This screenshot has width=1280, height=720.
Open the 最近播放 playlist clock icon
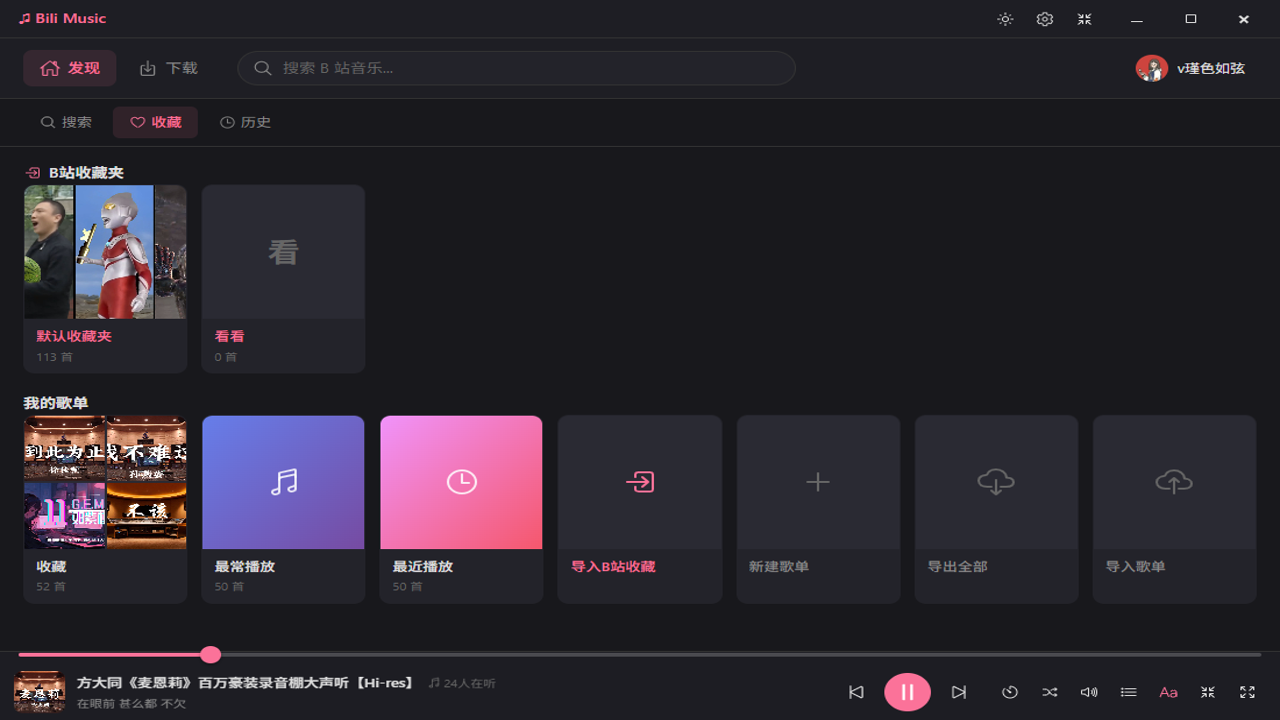coord(461,482)
